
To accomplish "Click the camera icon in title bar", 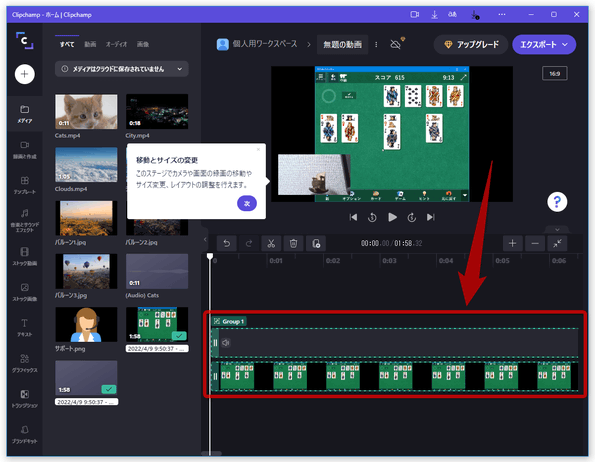I will tap(415, 14).
